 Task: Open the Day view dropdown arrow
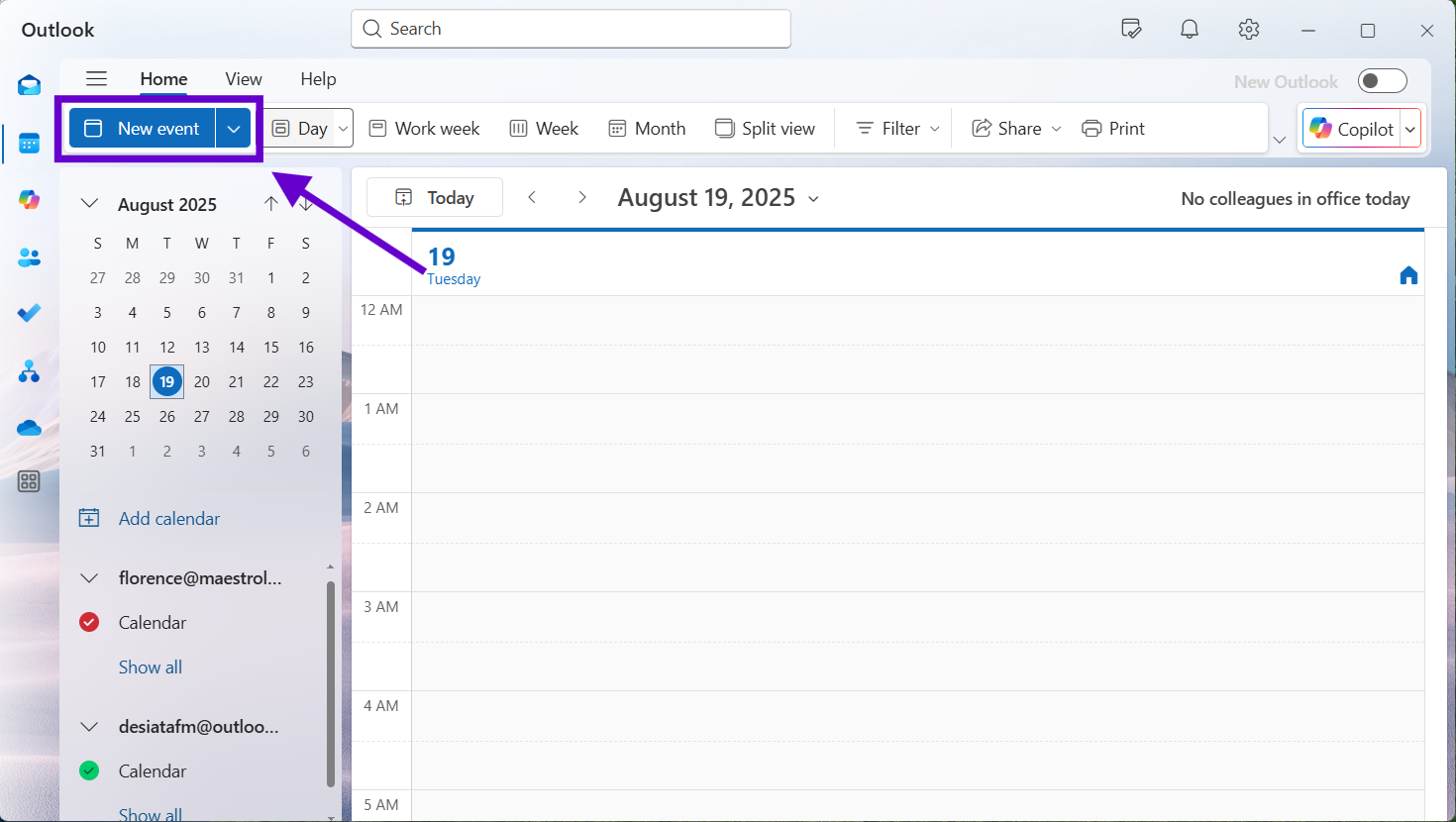(x=344, y=128)
